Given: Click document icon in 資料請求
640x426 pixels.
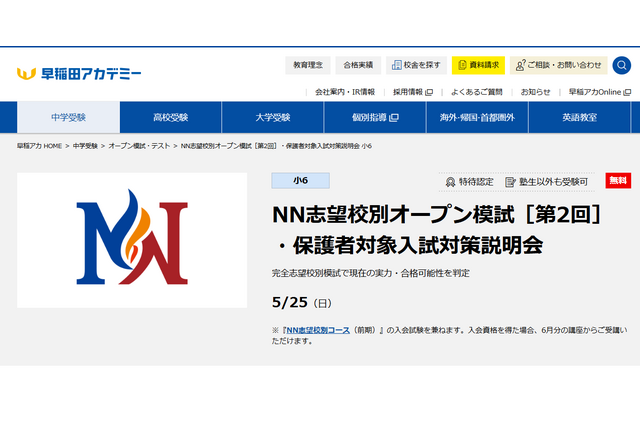Looking at the screenshot, I should point(462,65).
